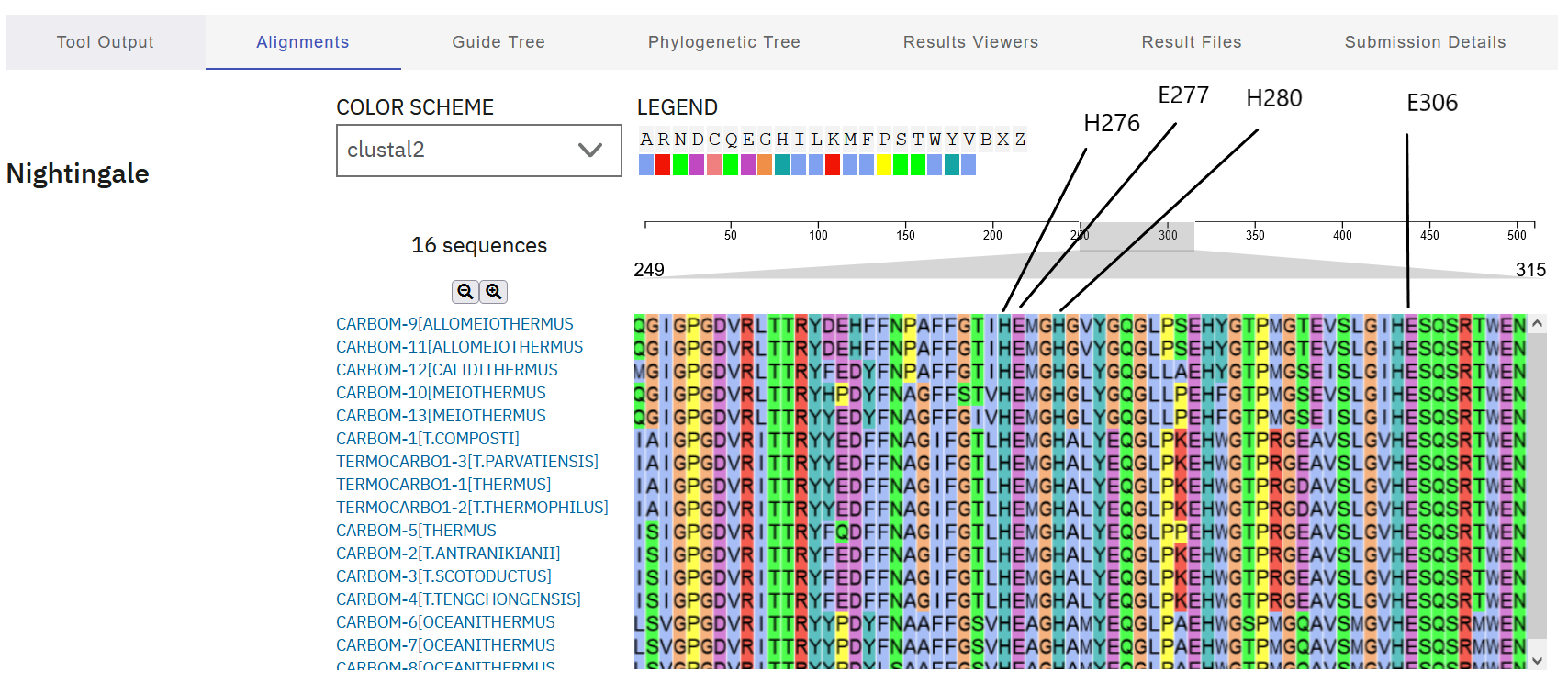The width and height of the screenshot is (1568, 694).
Task: Open the Phylogenetic Tree tab
Action: [724, 42]
